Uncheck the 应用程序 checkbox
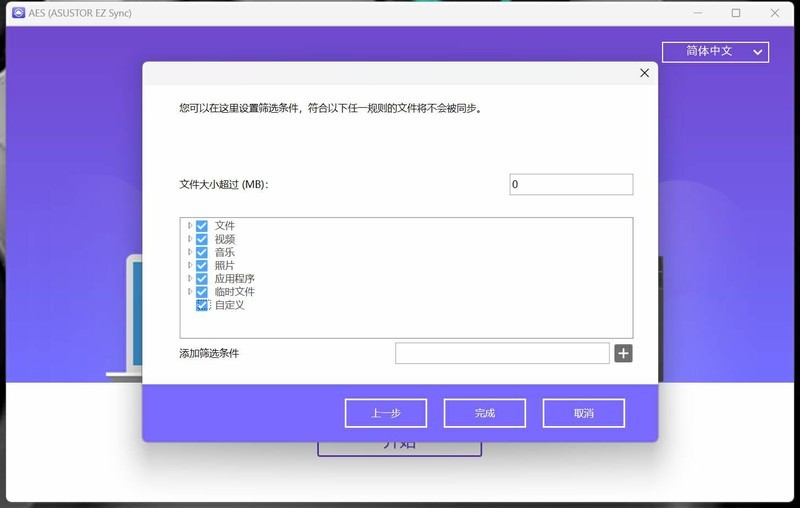This screenshot has width=800, height=508. click(x=202, y=278)
